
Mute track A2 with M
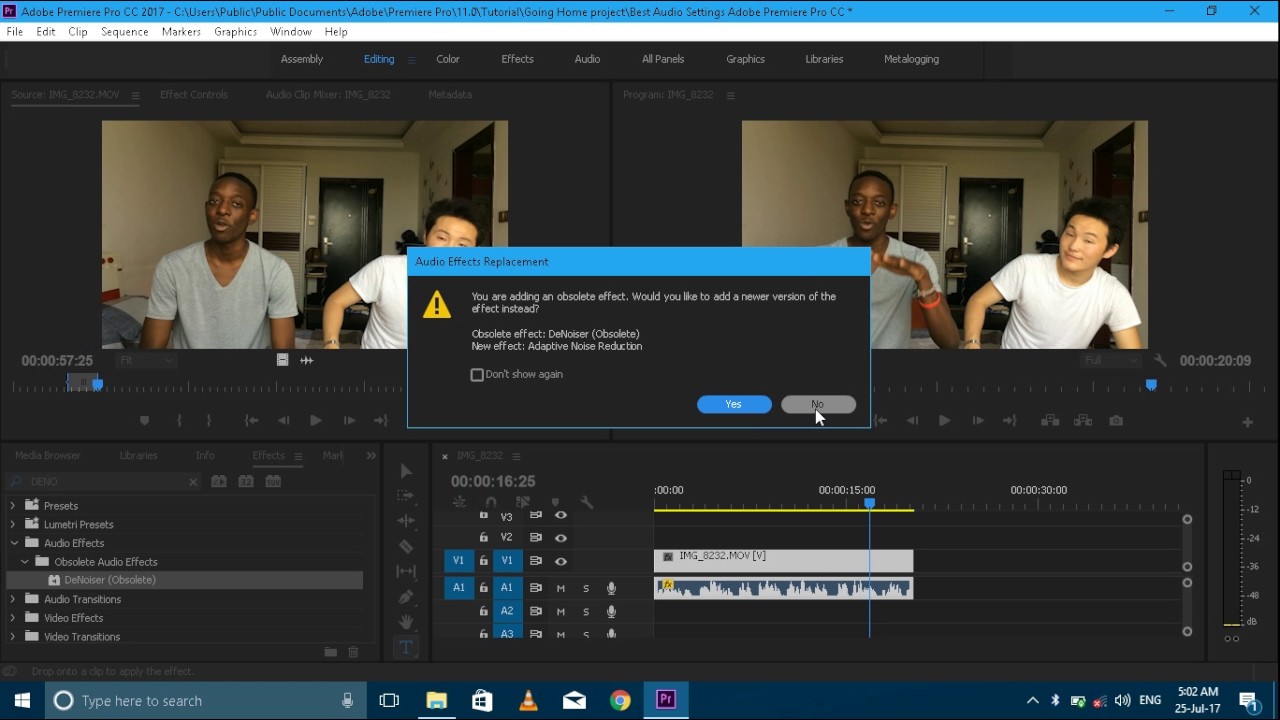pos(561,611)
